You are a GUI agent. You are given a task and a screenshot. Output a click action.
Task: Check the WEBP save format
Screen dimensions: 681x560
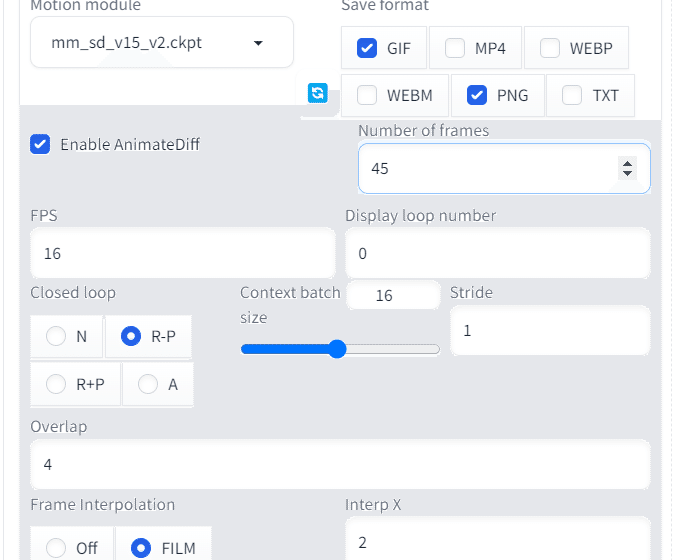pyautogui.click(x=550, y=48)
